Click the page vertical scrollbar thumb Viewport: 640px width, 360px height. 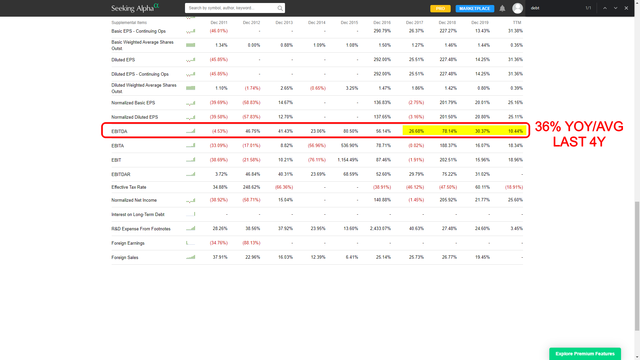(x=637, y=266)
